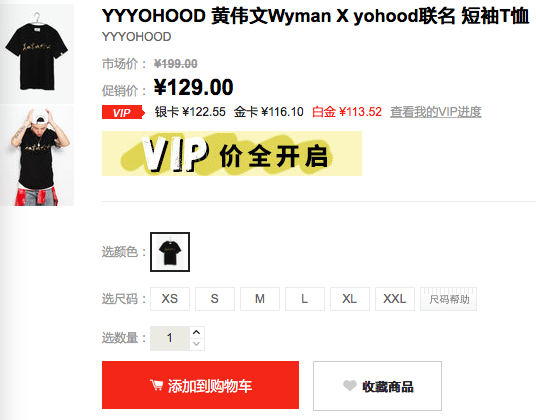The width and height of the screenshot is (536, 420).
Task: Pick the XXL size option
Action: 395,299
